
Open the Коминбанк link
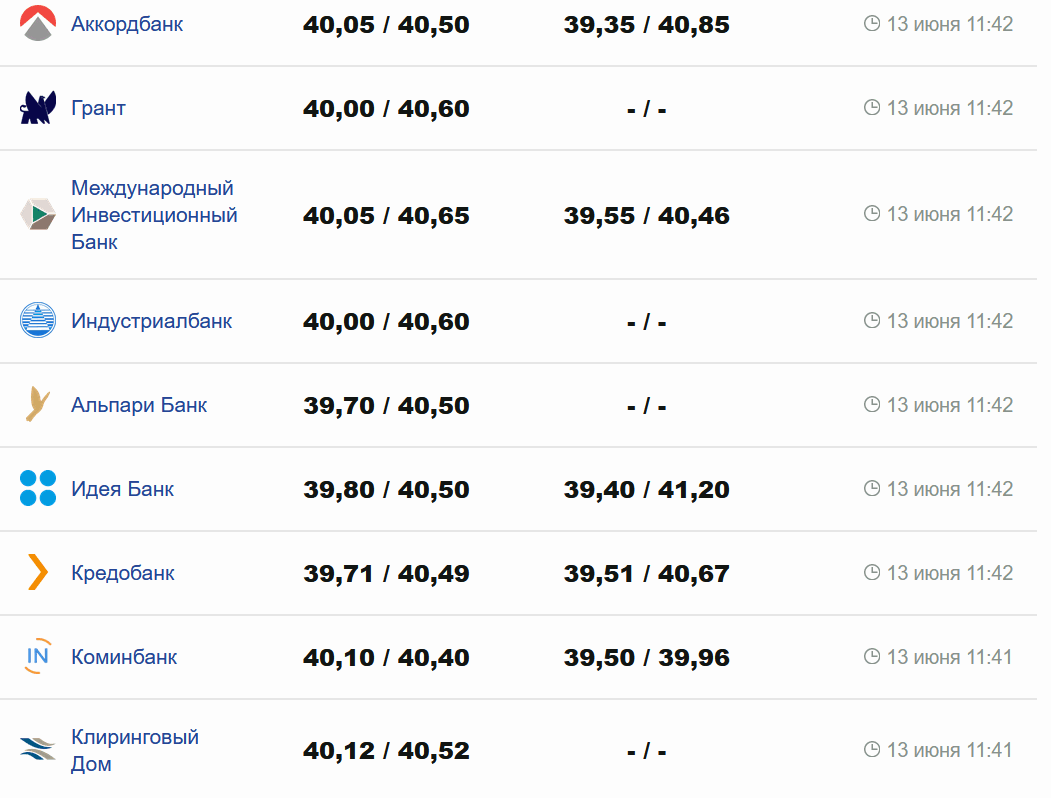124,657
